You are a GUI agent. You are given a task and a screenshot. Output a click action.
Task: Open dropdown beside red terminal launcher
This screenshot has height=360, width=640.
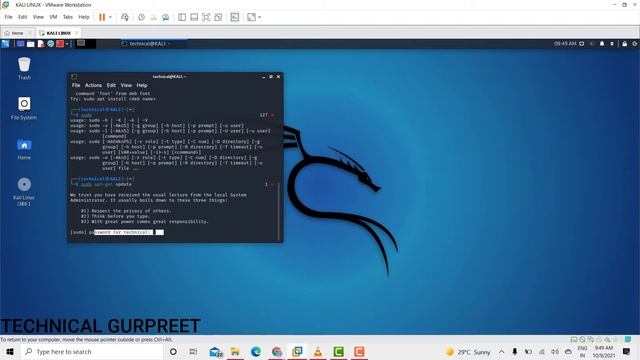[67, 44]
